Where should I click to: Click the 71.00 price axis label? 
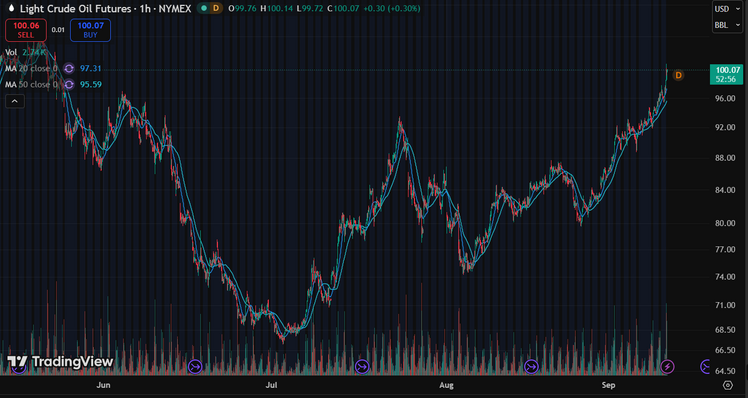[x=724, y=305]
